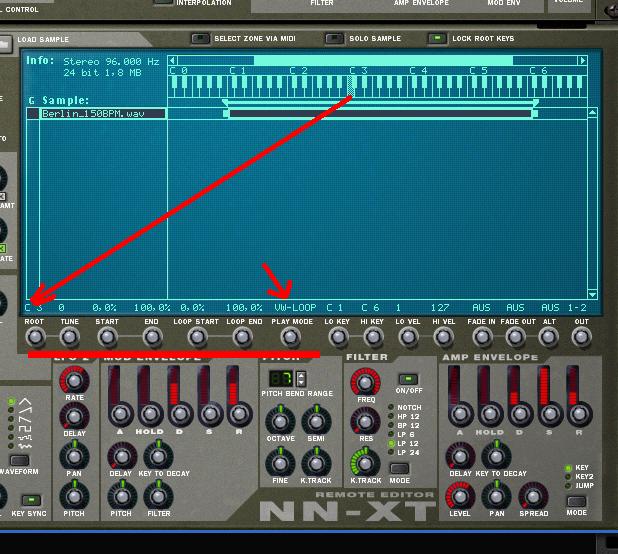
Task: Click the Berlin sample key zone bar
Action: coord(380,113)
